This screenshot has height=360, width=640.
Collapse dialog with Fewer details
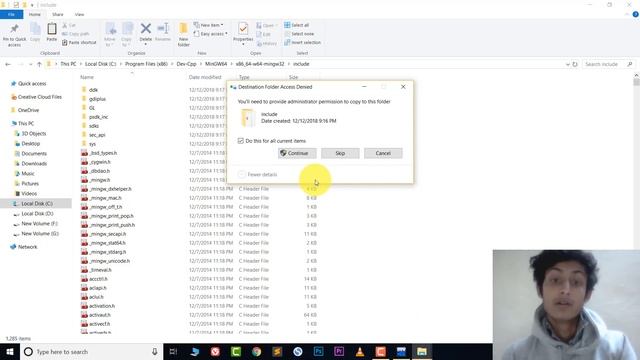[258, 175]
